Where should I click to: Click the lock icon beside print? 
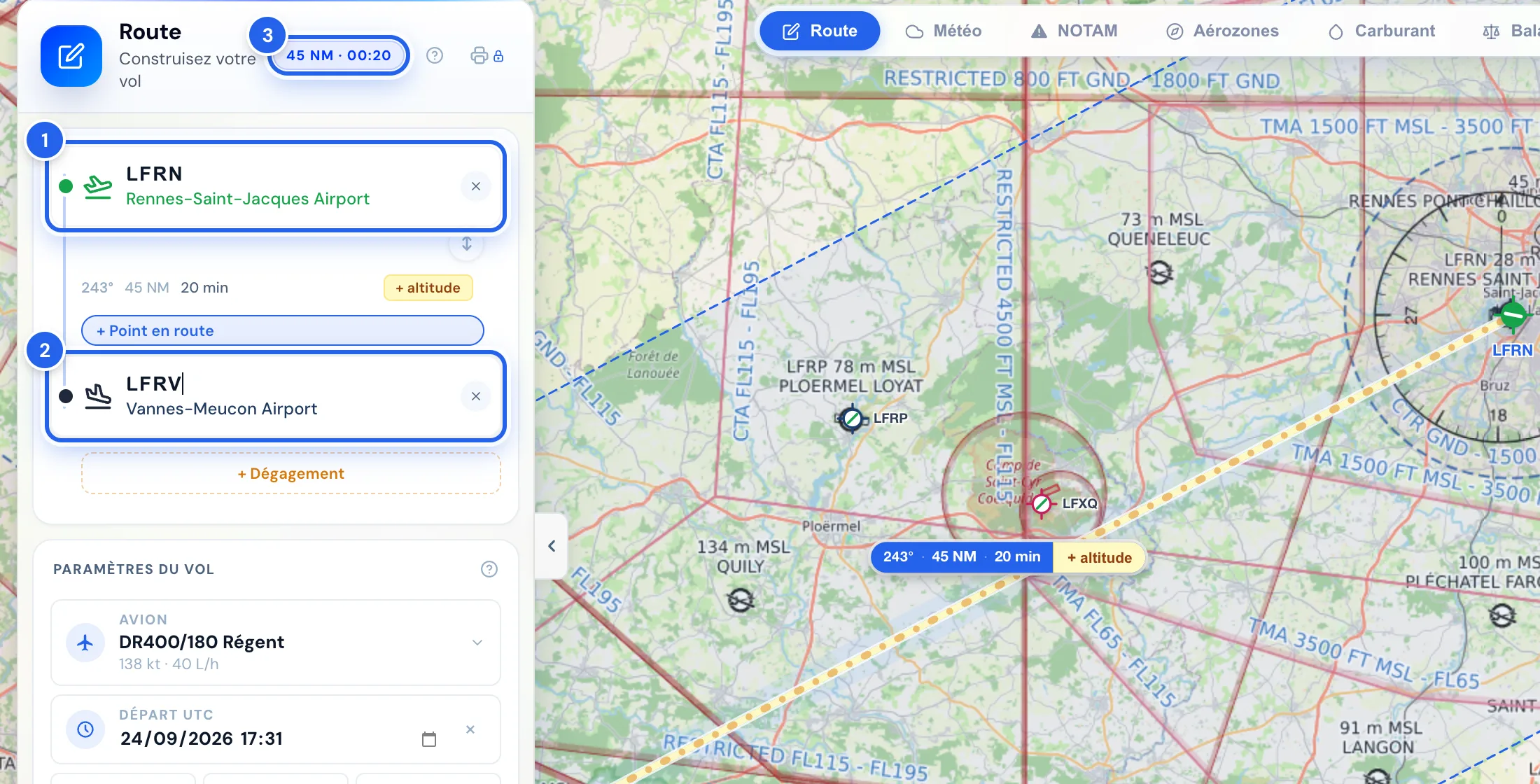point(498,56)
